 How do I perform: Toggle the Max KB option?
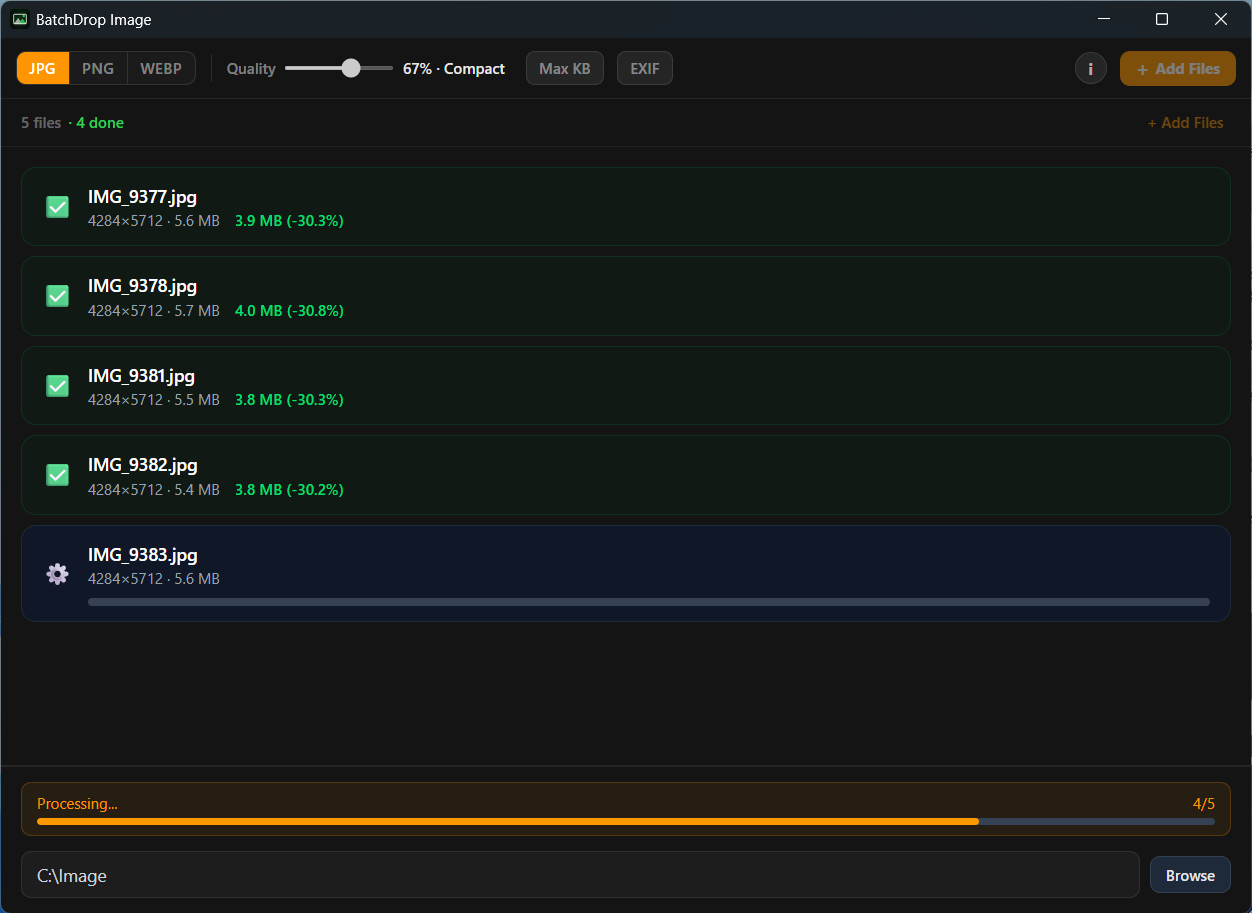[565, 68]
